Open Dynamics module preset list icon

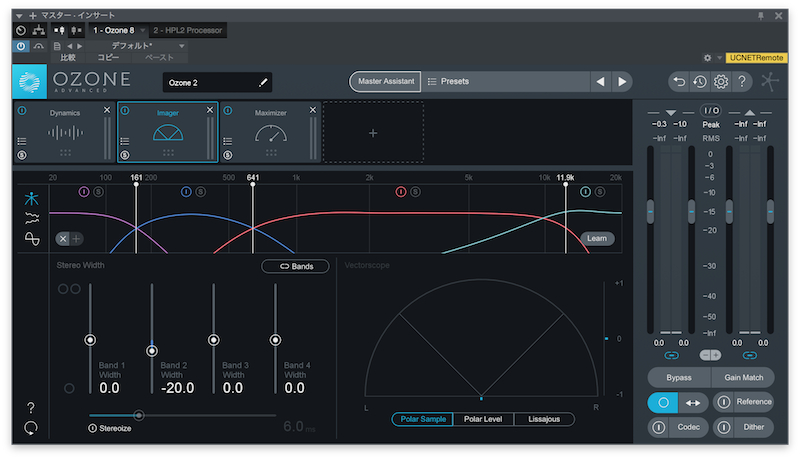tap(22, 141)
